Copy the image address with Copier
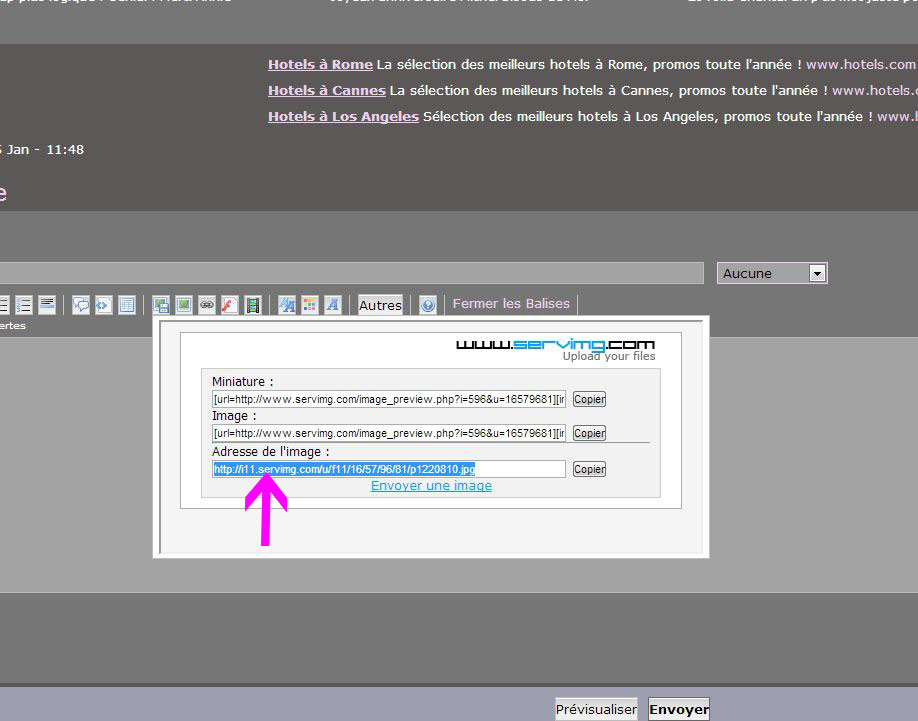 [589, 469]
